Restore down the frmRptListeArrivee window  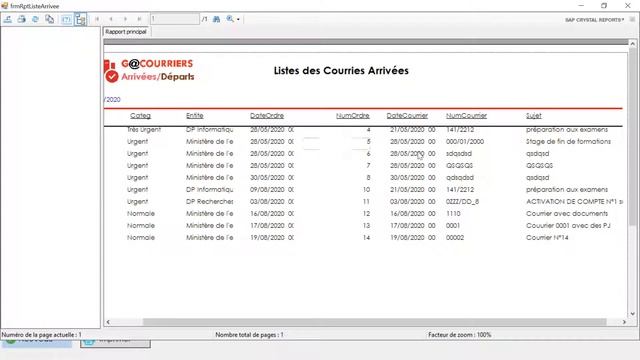point(604,6)
